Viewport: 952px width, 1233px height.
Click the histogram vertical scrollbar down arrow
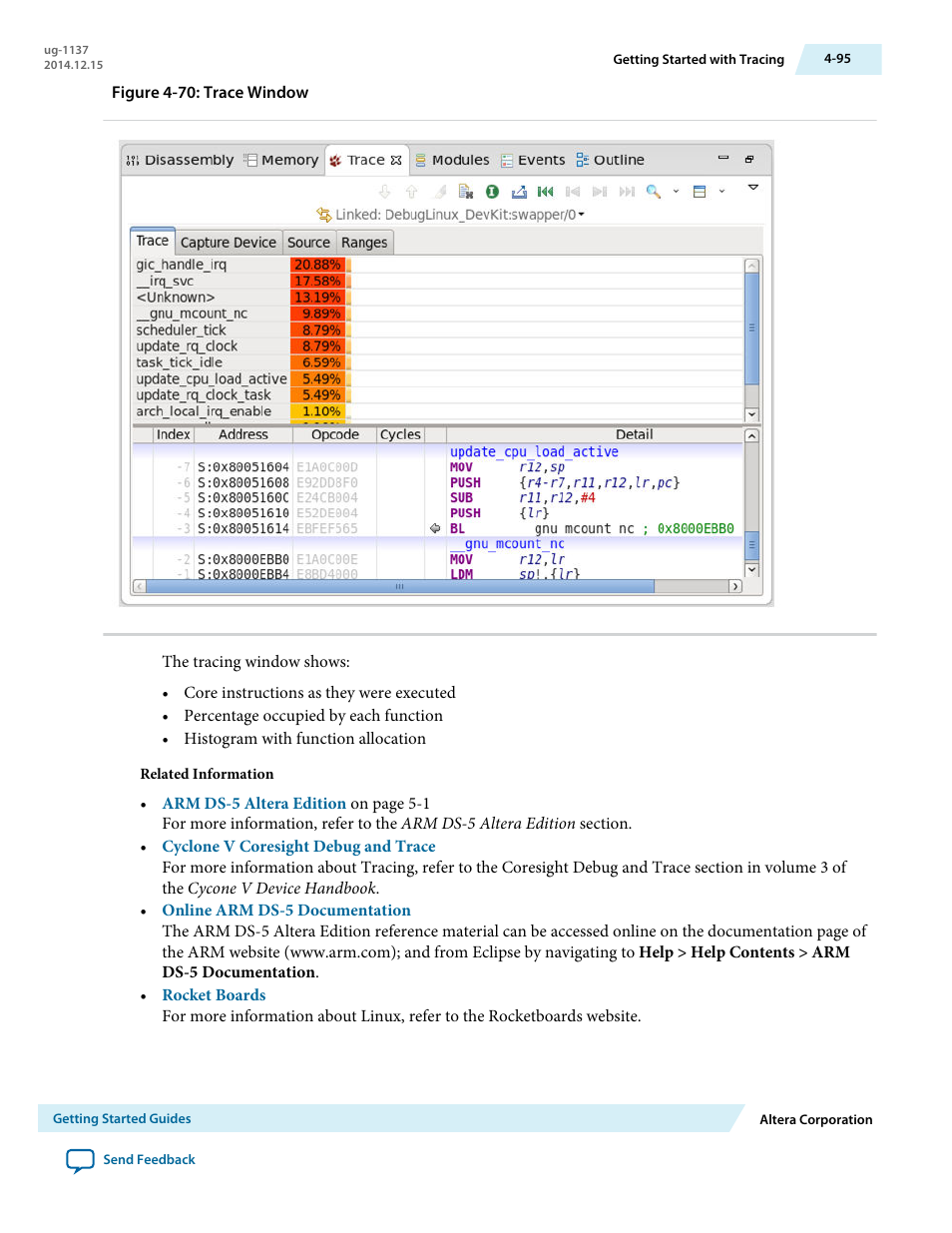tap(751, 414)
